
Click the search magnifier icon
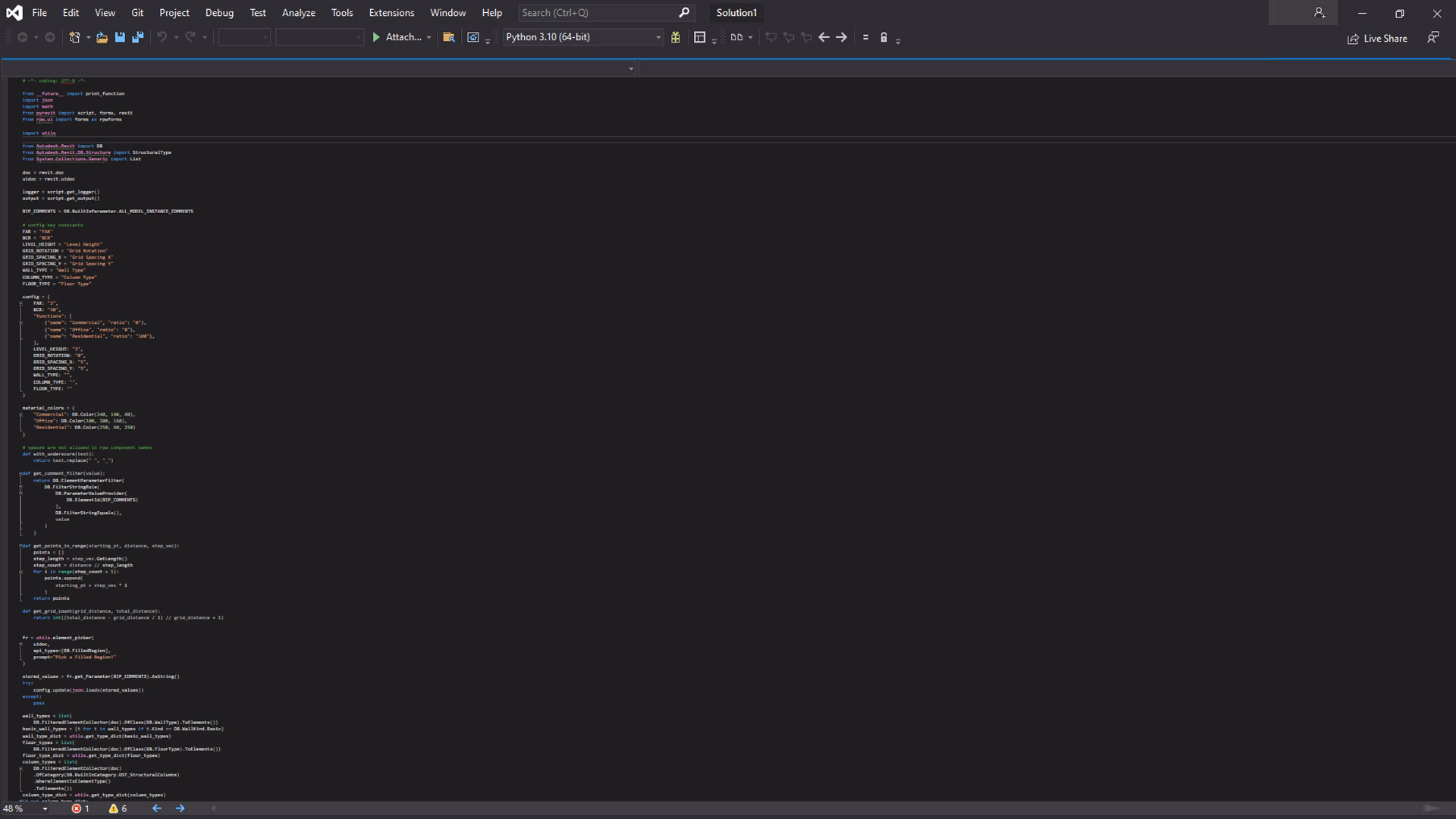tap(684, 13)
